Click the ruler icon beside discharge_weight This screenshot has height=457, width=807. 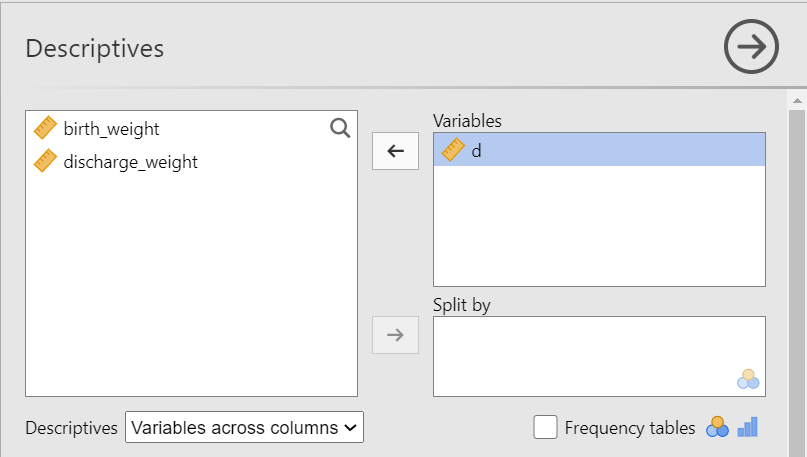click(46, 161)
